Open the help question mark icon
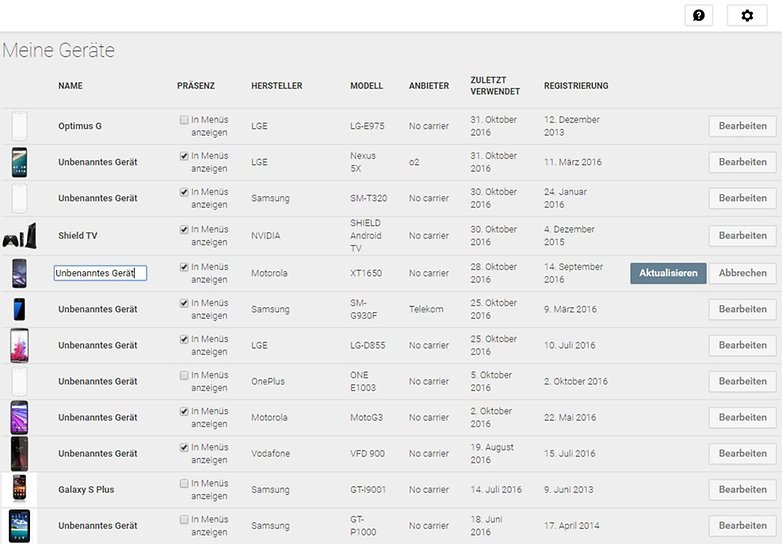The height and width of the screenshot is (544, 782). coord(699,15)
